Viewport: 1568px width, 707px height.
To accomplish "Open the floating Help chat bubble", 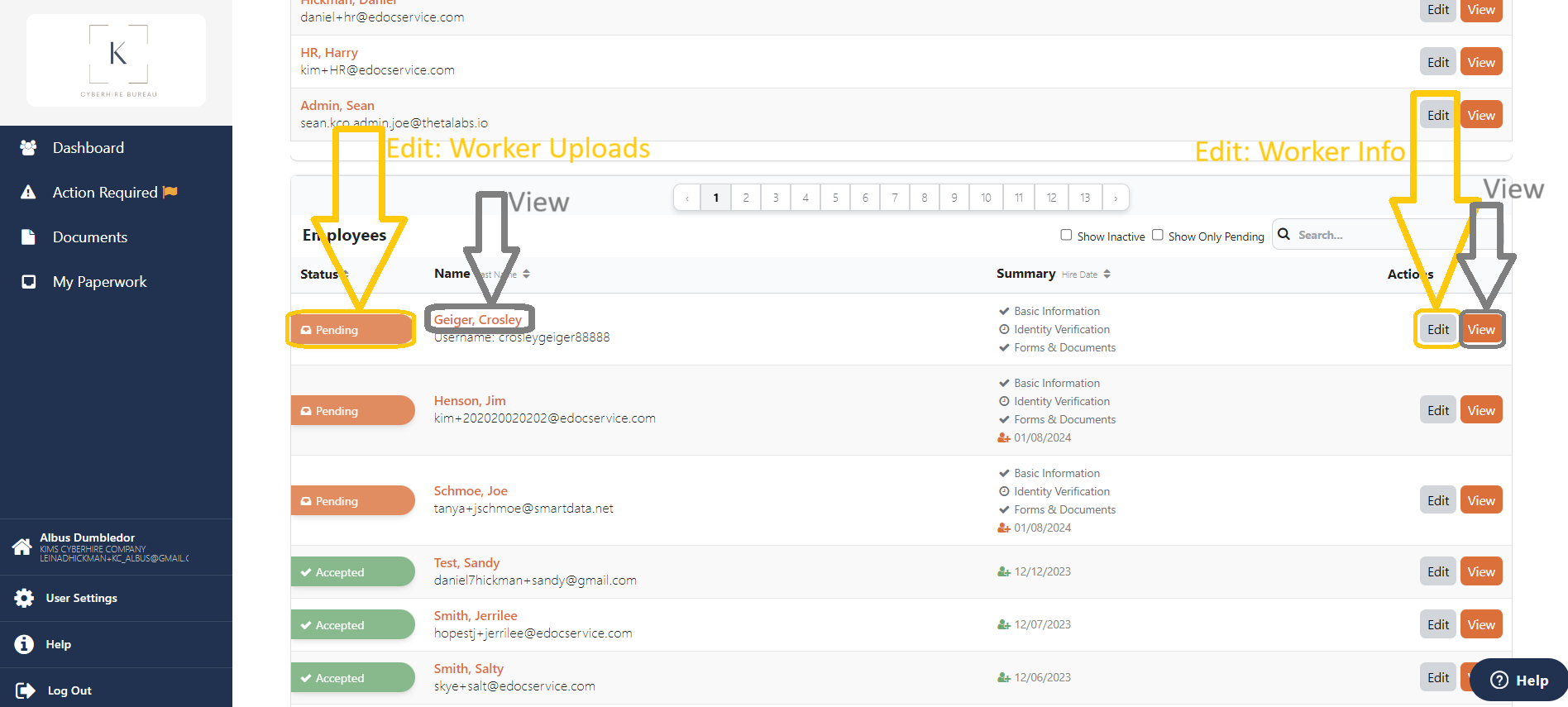I will pyautogui.click(x=1519, y=680).
